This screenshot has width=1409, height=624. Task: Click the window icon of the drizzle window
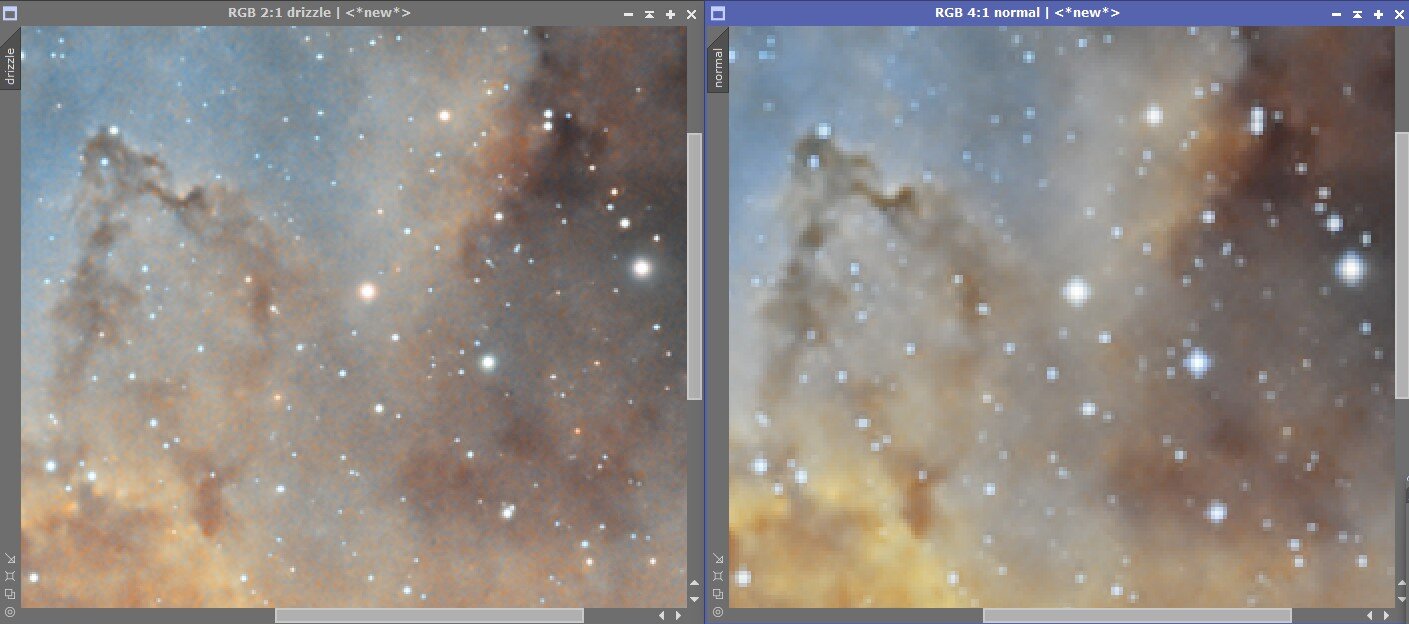tap(10, 14)
